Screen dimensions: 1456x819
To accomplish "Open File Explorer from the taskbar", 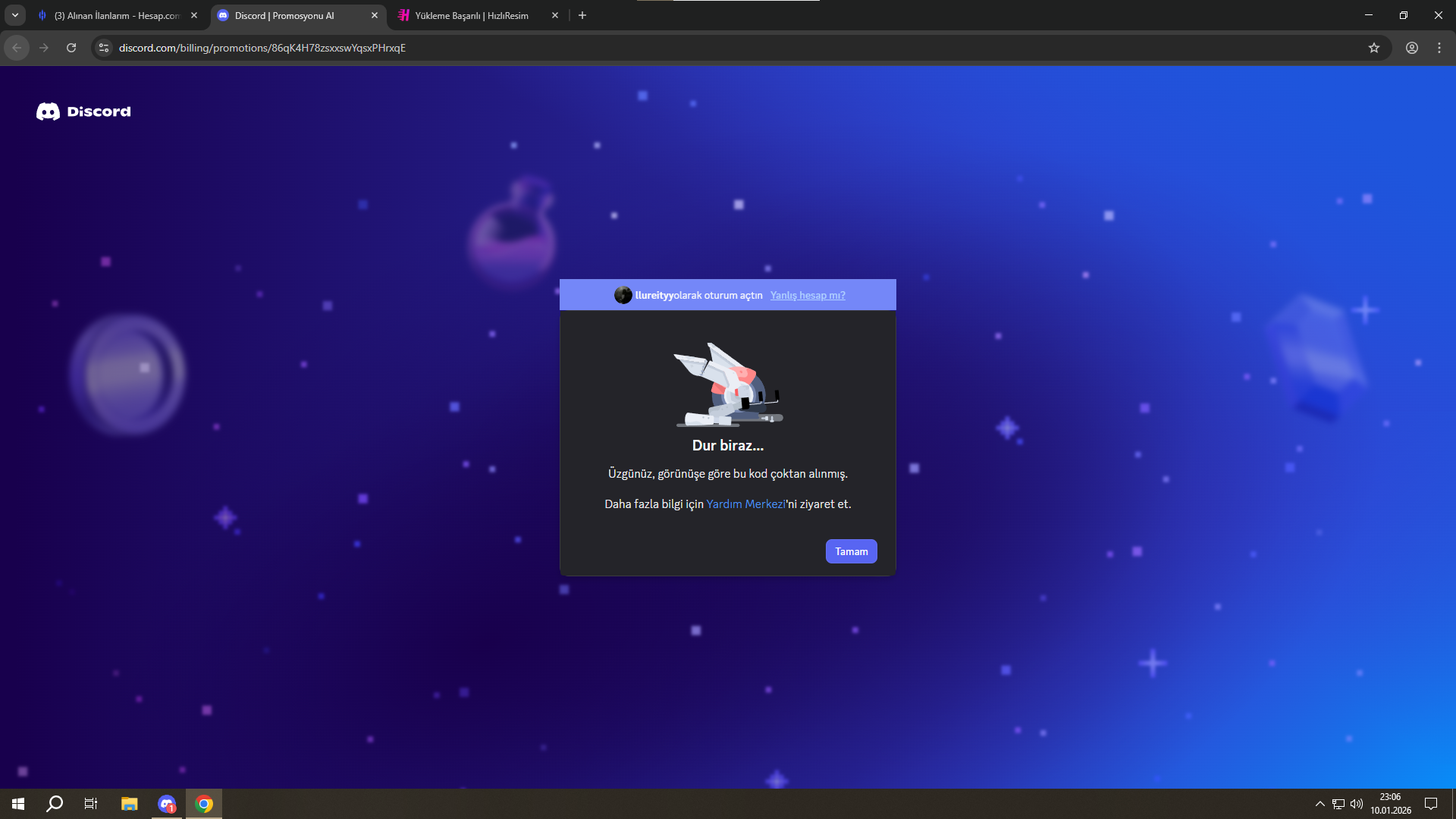I will click(x=130, y=804).
